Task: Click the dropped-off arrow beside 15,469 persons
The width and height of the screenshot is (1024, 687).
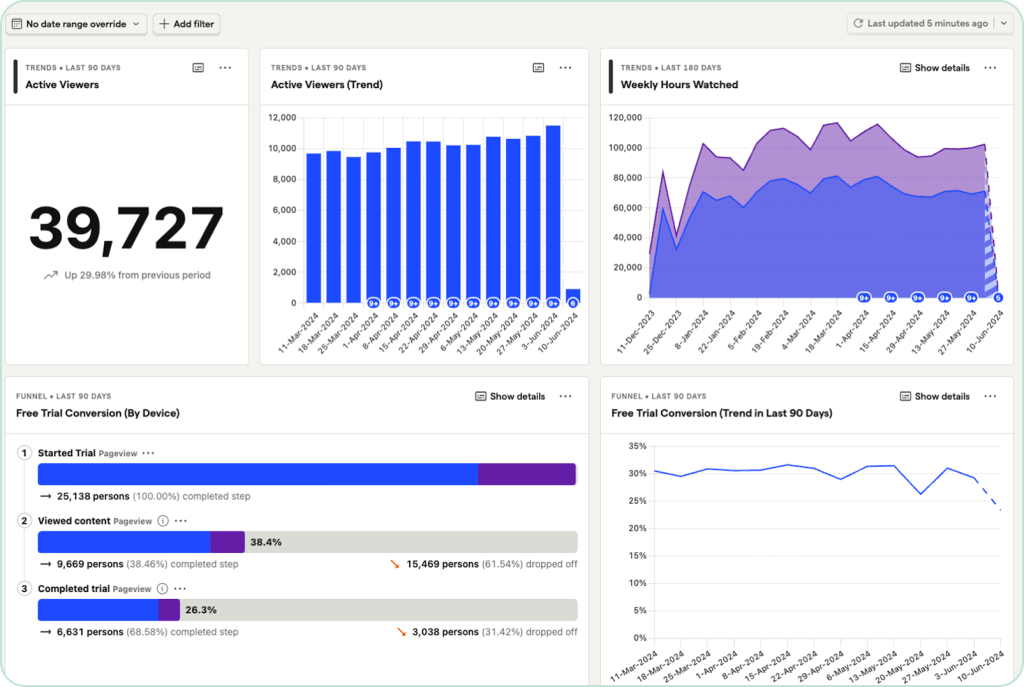Action: pos(397,563)
